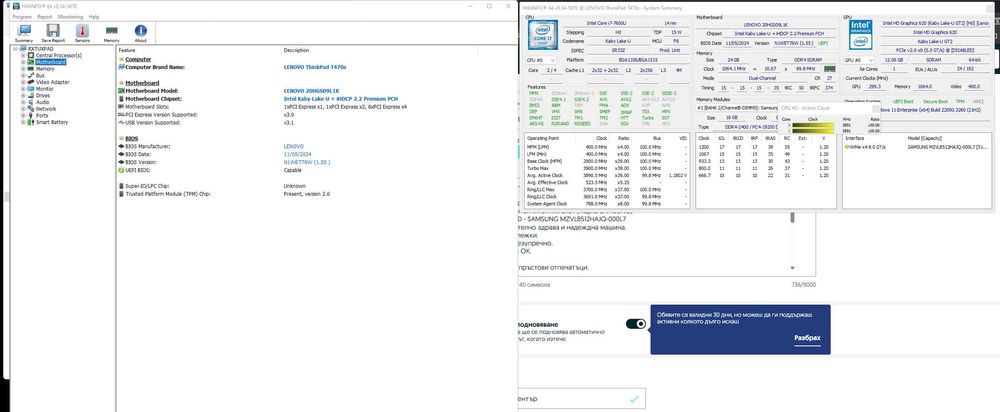Open the Memory toolbar icon
This screenshot has height=412, width=1000.
point(112,31)
